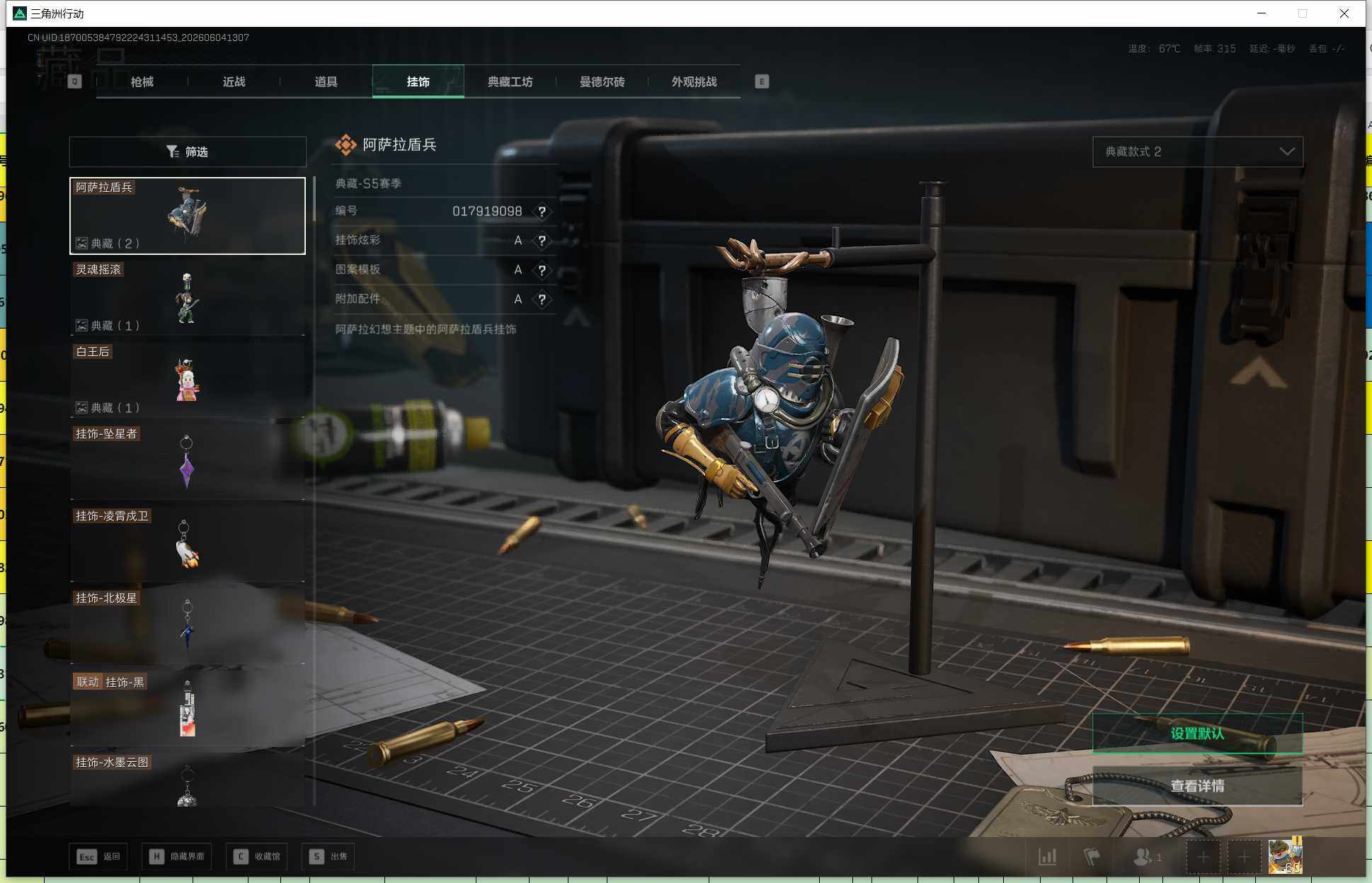Minimize the 三角洲行动 window
Screen dimensions: 1372x883
pos(1262,13)
